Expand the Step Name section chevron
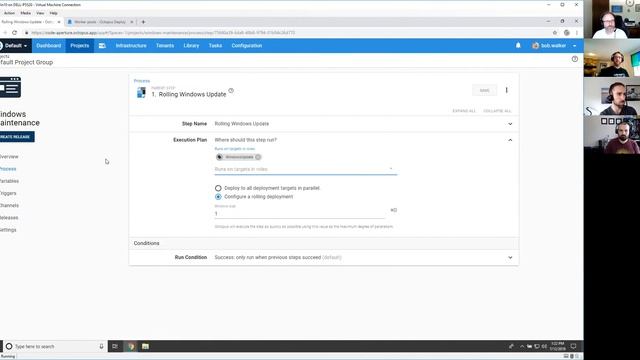 pos(510,124)
